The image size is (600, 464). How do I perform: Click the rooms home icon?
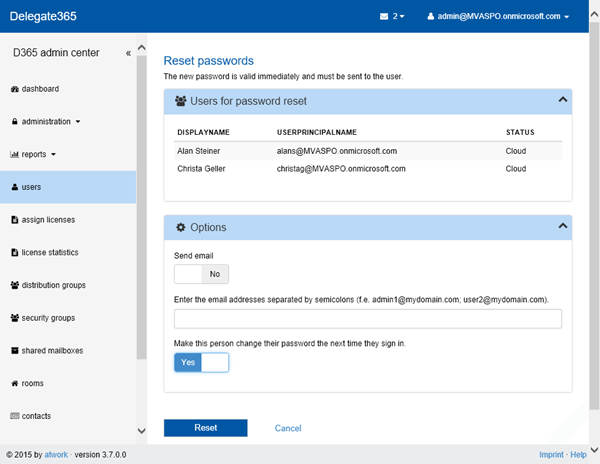[x=14, y=384]
